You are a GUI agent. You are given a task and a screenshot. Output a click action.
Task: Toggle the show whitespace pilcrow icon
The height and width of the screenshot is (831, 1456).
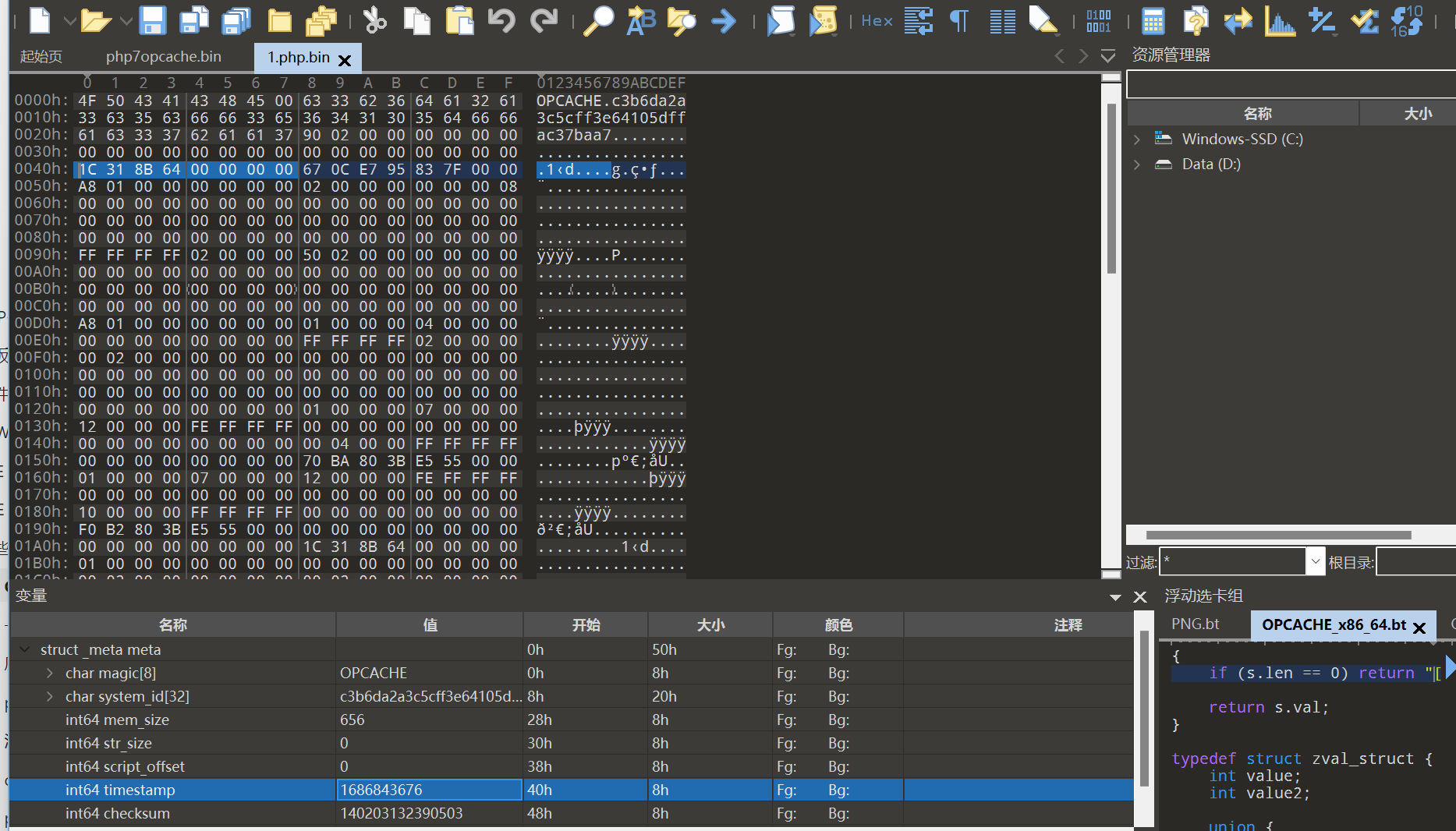[960, 21]
